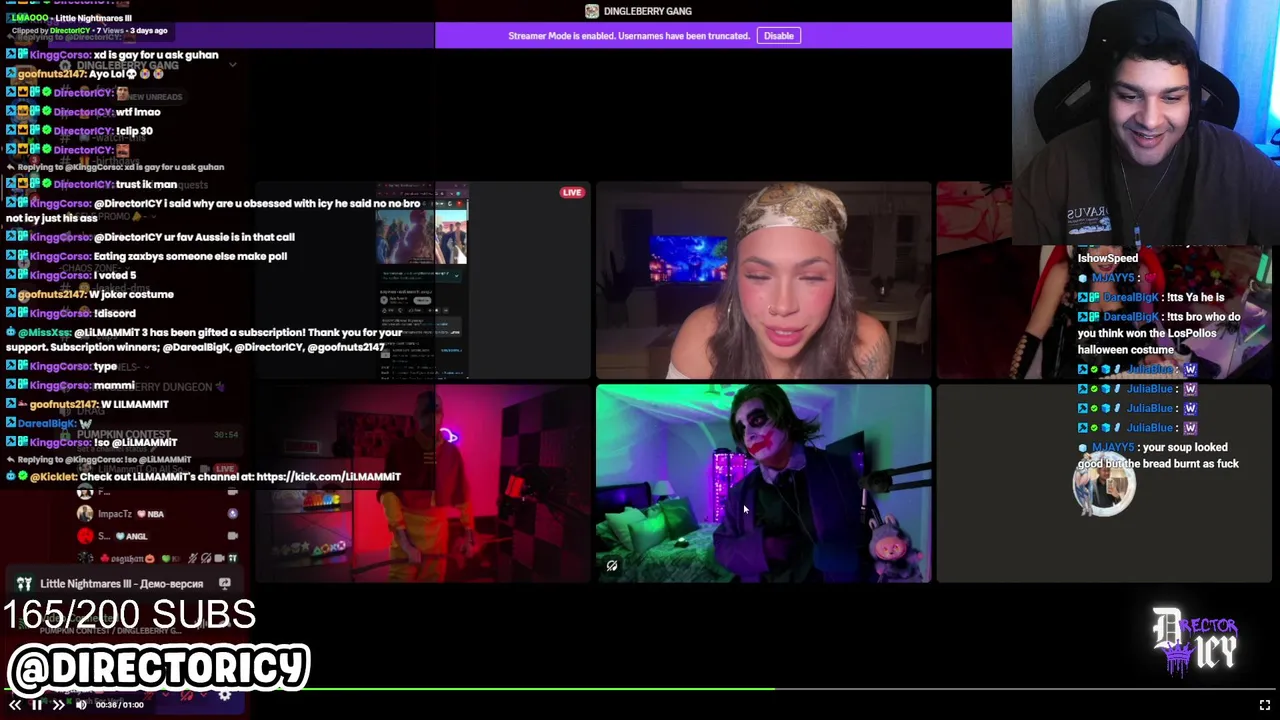Screen dimensions: 1280x720
Task: Click MJAYY5's soup comment in right chat
Action: pyautogui.click(x=1158, y=456)
